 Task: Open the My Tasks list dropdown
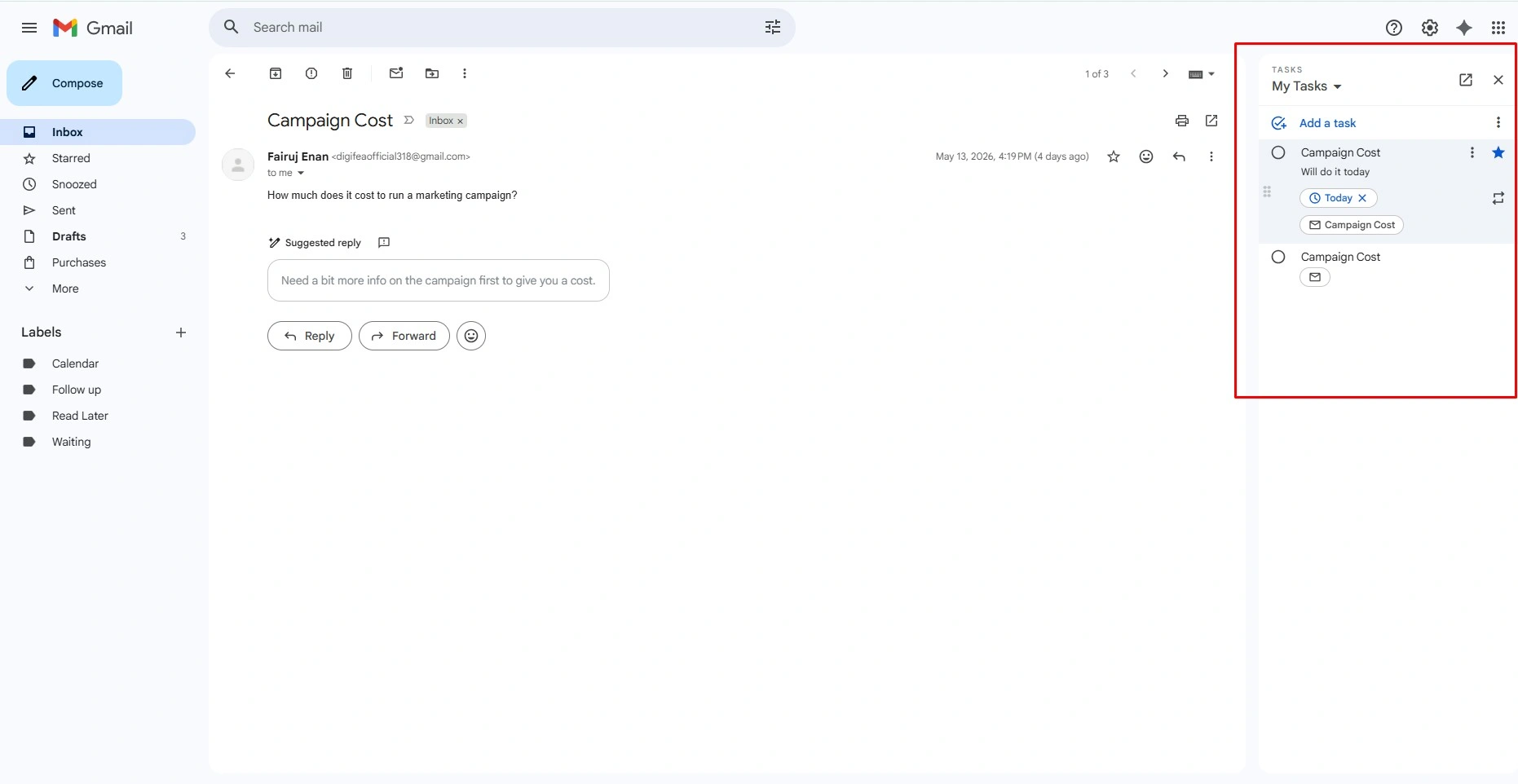click(1306, 86)
